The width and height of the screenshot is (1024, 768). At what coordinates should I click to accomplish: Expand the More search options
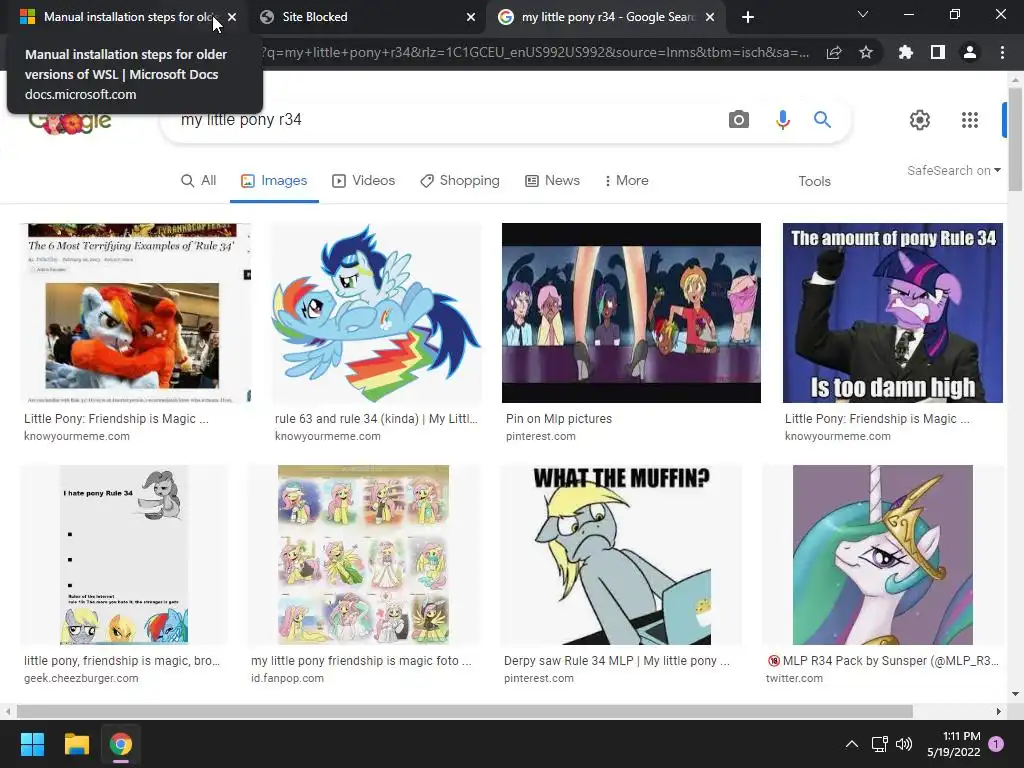626,180
